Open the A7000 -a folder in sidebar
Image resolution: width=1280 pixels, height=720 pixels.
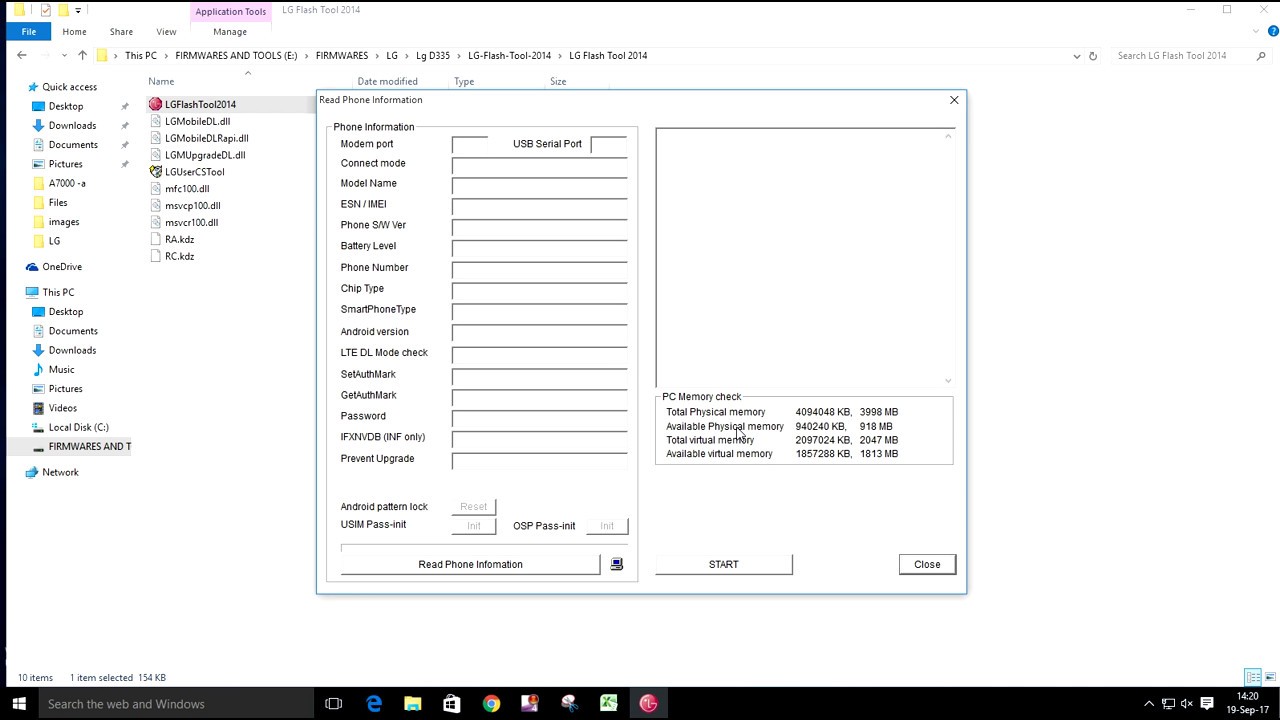tap(67, 184)
